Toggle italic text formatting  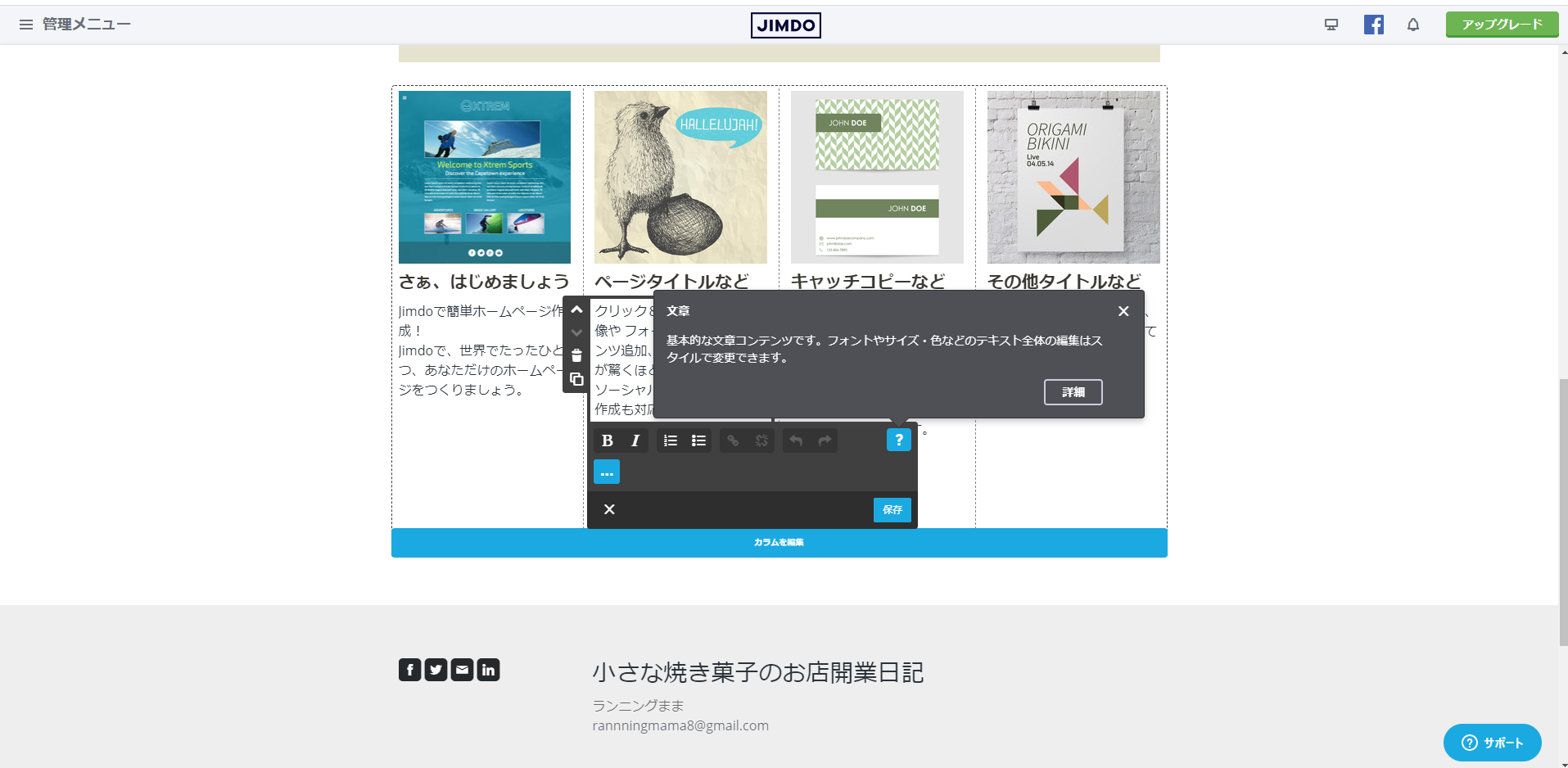[635, 440]
